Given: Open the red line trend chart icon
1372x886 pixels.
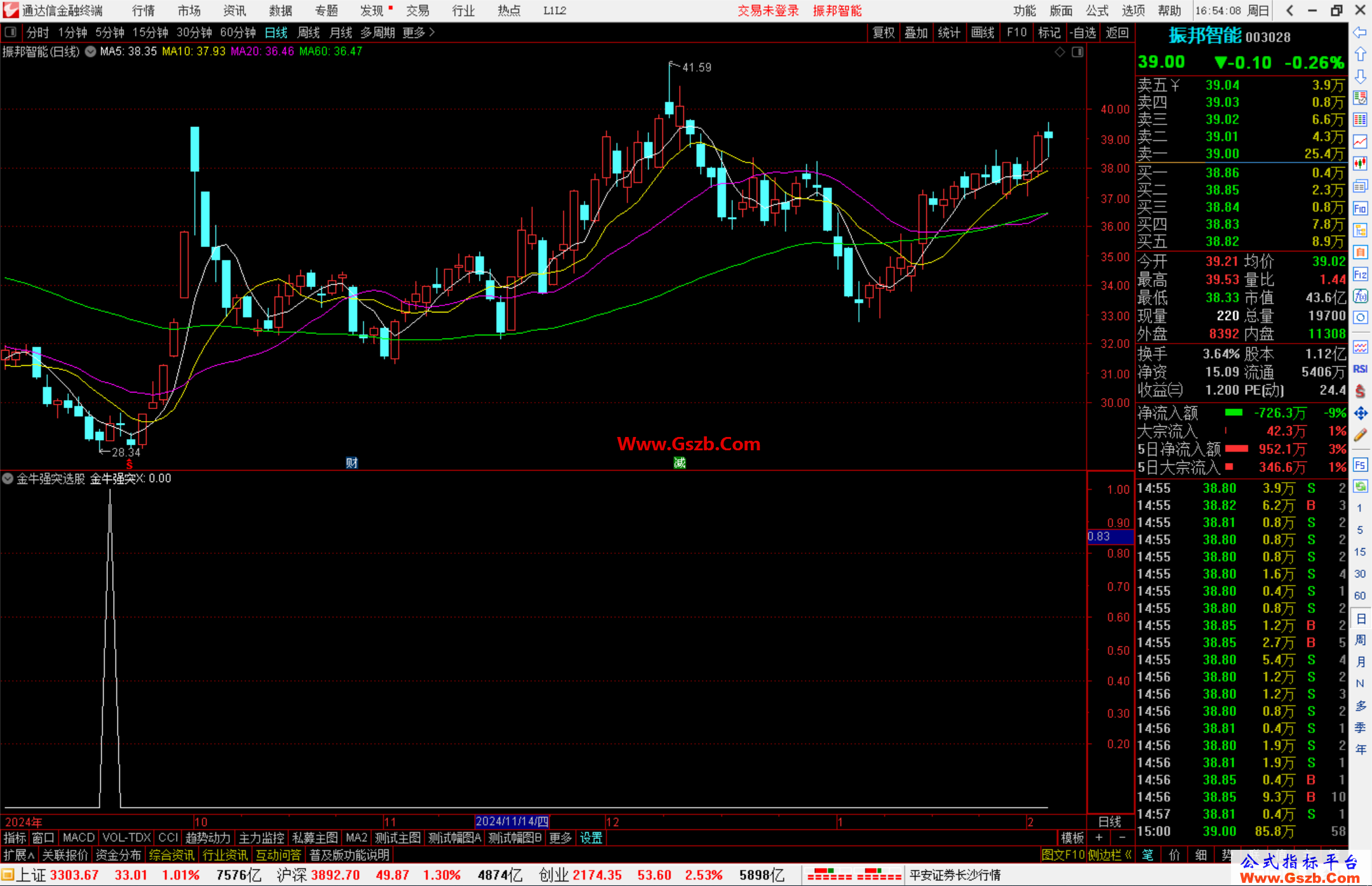Looking at the screenshot, I should [x=1360, y=142].
